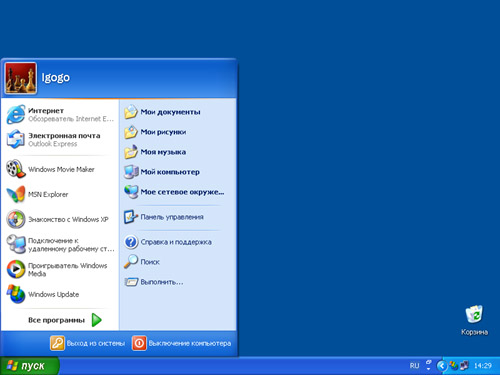Open the RU language indicator
The image size is (500, 375).
click(414, 366)
